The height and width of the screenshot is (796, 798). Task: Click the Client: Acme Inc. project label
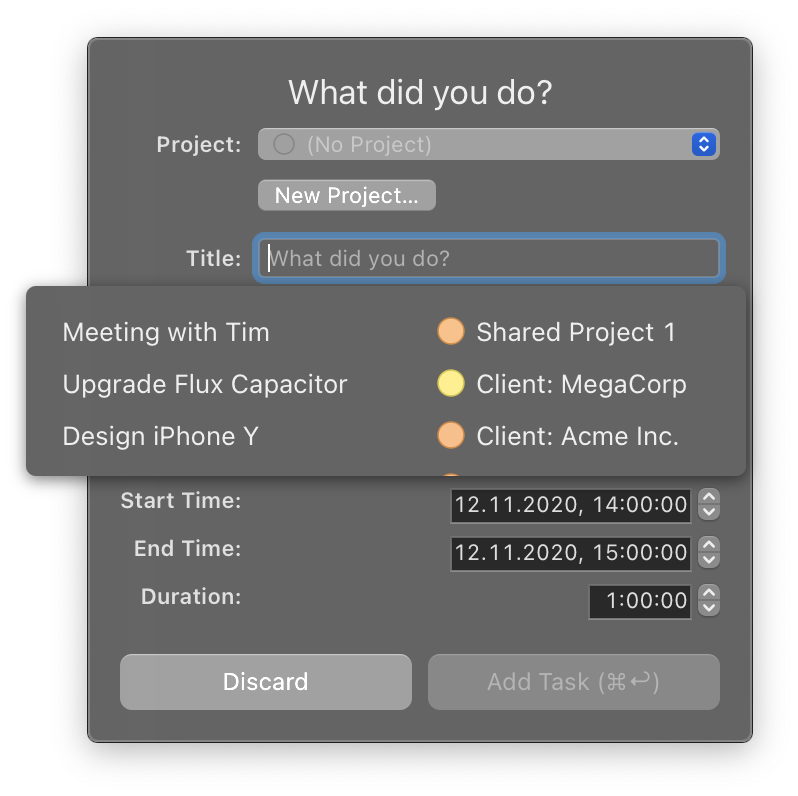(577, 436)
